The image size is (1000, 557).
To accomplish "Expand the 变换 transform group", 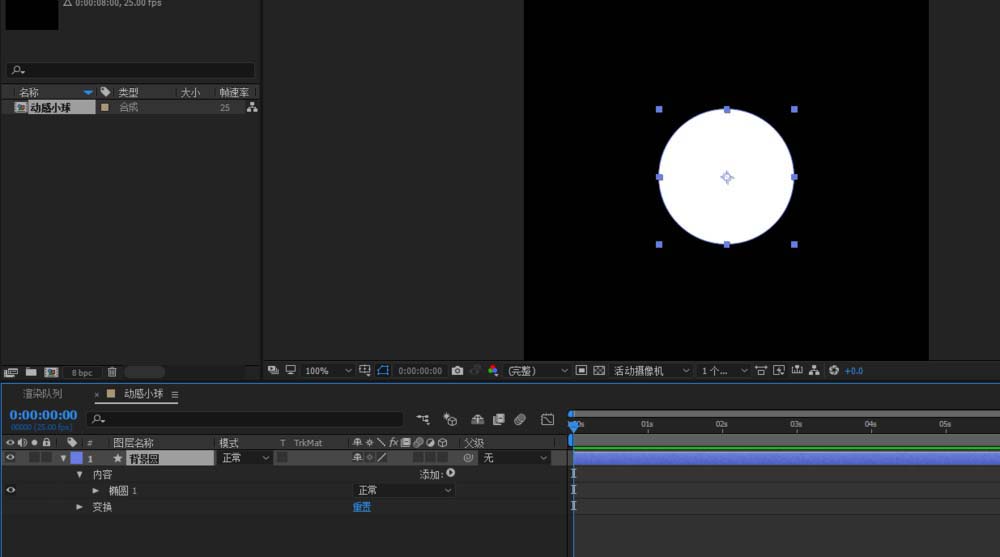I will click(80, 507).
